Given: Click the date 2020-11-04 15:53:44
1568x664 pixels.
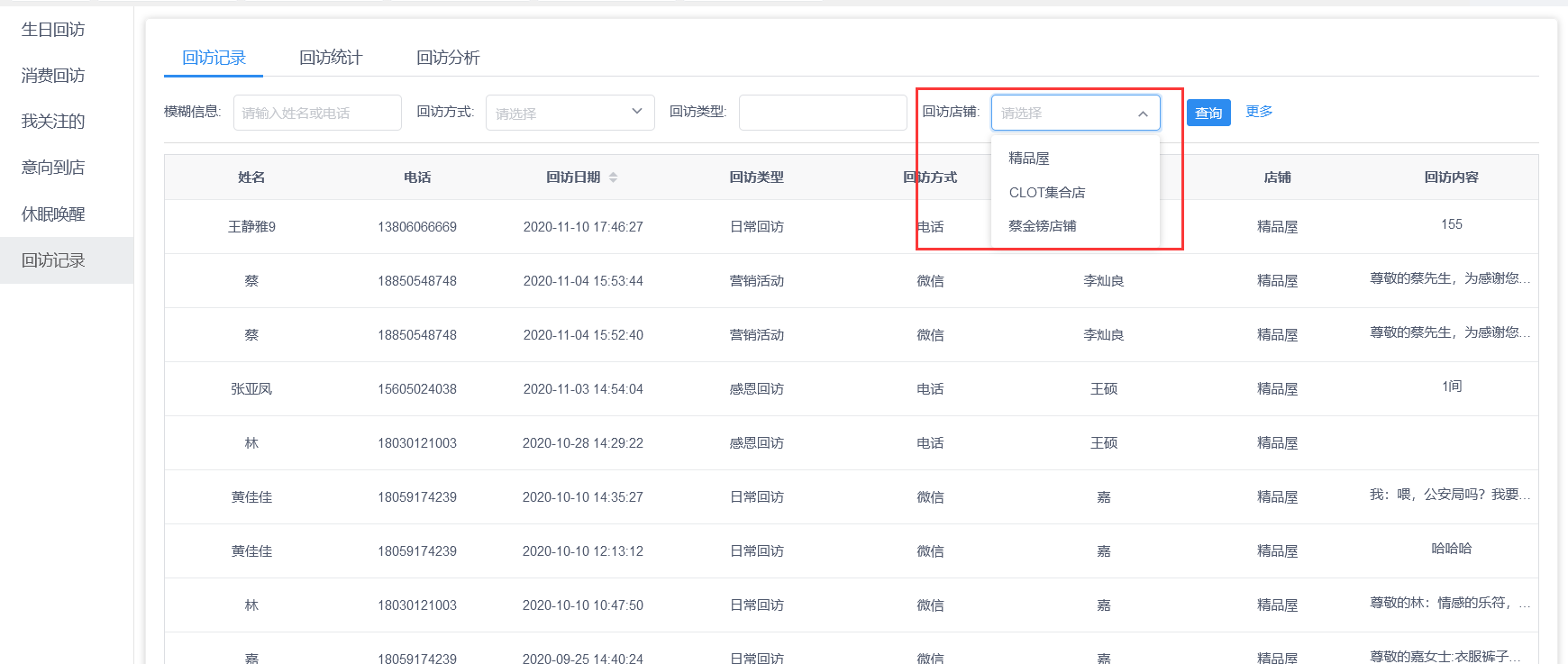Looking at the screenshot, I should (583, 281).
